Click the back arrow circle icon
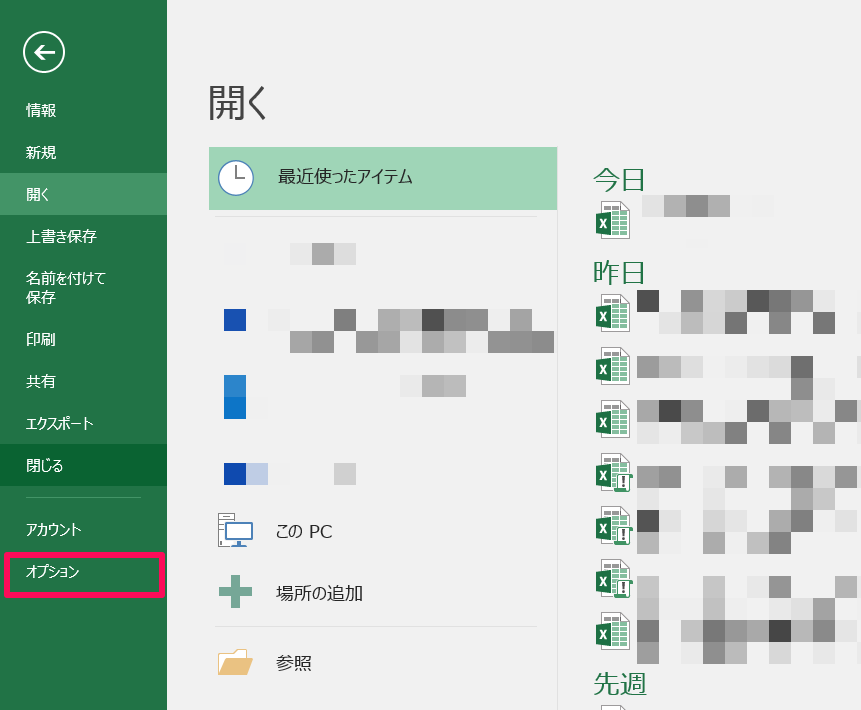 tap(44, 52)
